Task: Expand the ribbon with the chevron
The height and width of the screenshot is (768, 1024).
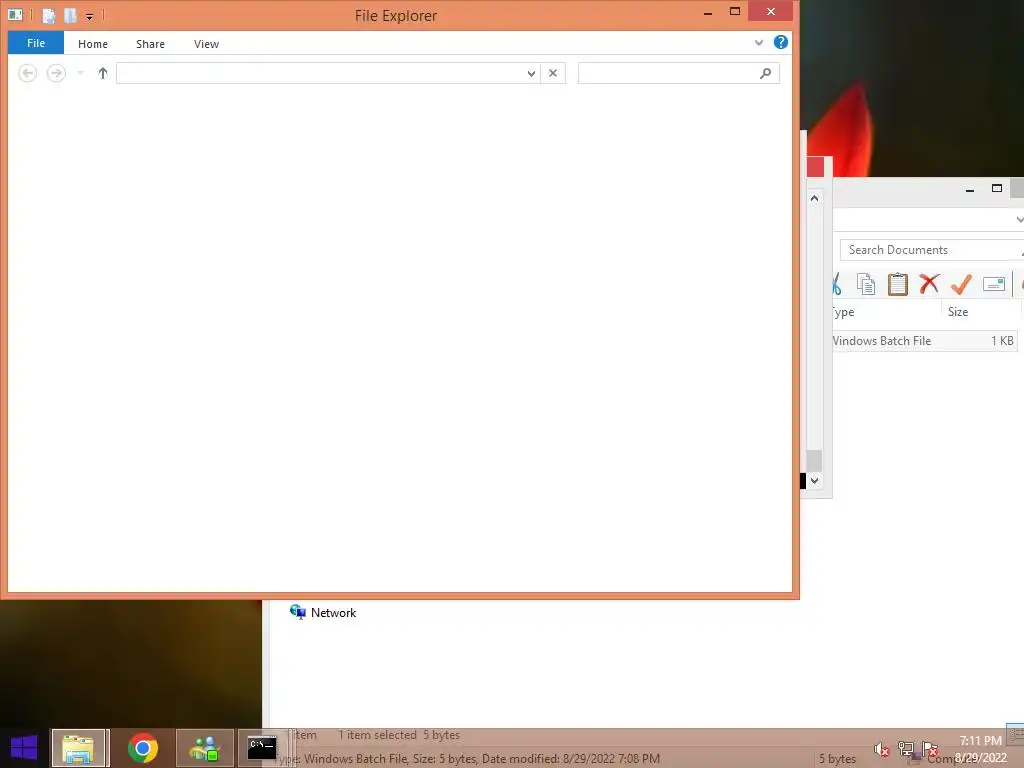Action: click(759, 42)
